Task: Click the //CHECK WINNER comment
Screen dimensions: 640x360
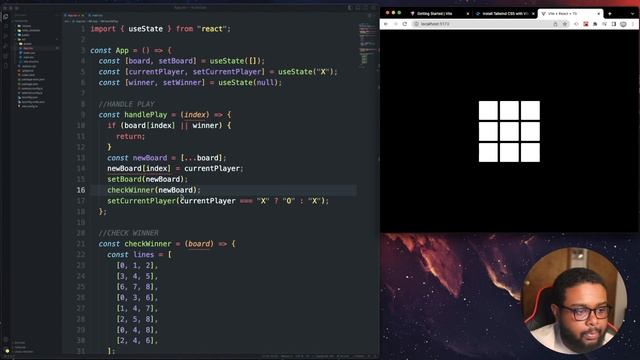Action: tap(129, 233)
